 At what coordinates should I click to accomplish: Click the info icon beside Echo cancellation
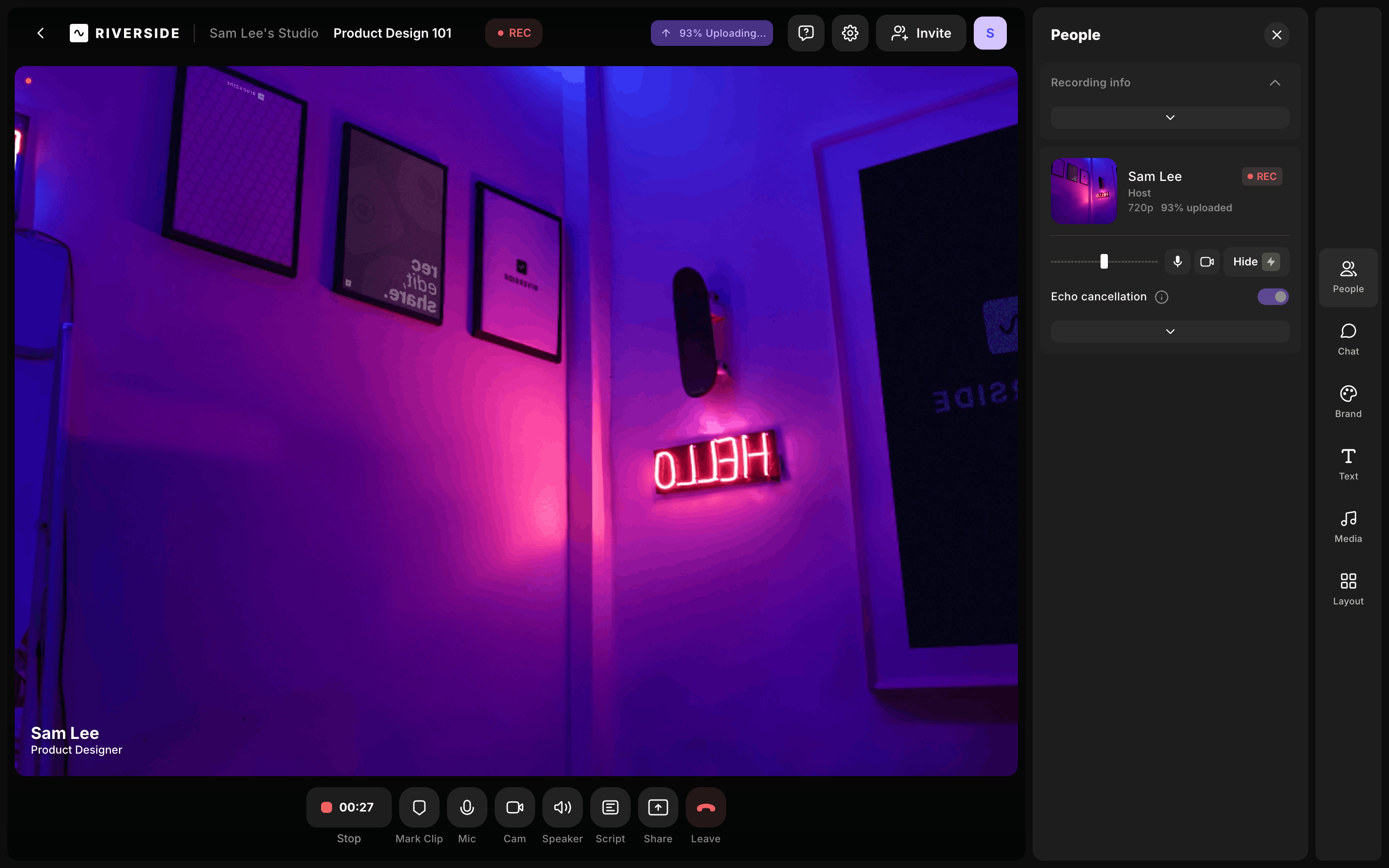pos(1161,297)
